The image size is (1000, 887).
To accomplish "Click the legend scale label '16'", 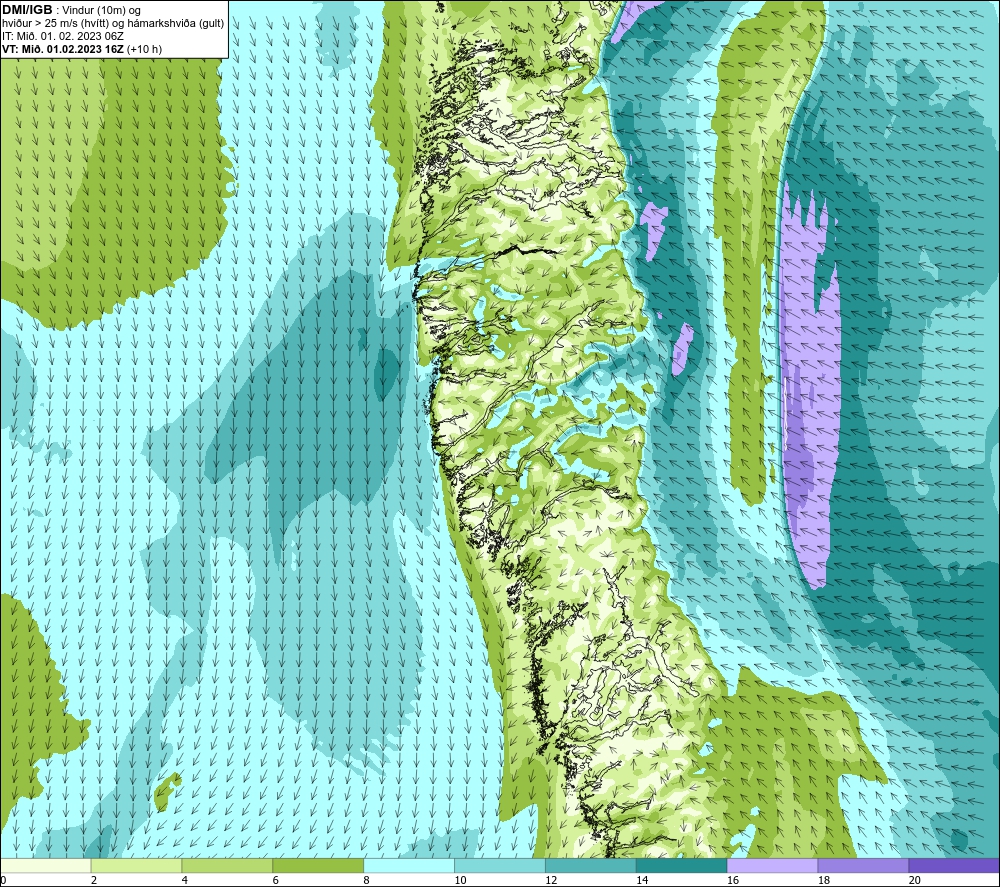I will (733, 880).
